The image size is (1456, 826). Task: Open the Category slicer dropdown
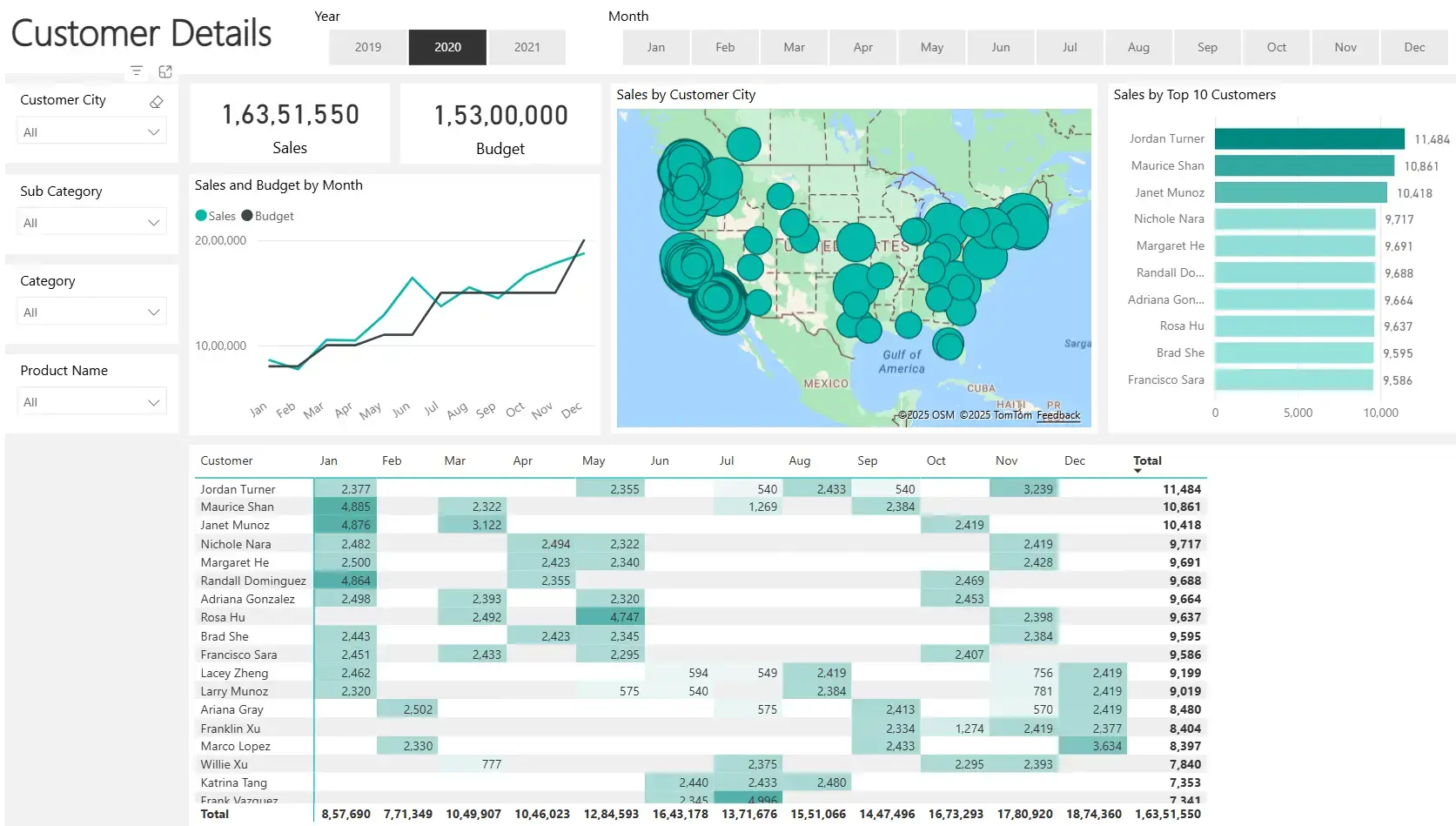coord(154,311)
